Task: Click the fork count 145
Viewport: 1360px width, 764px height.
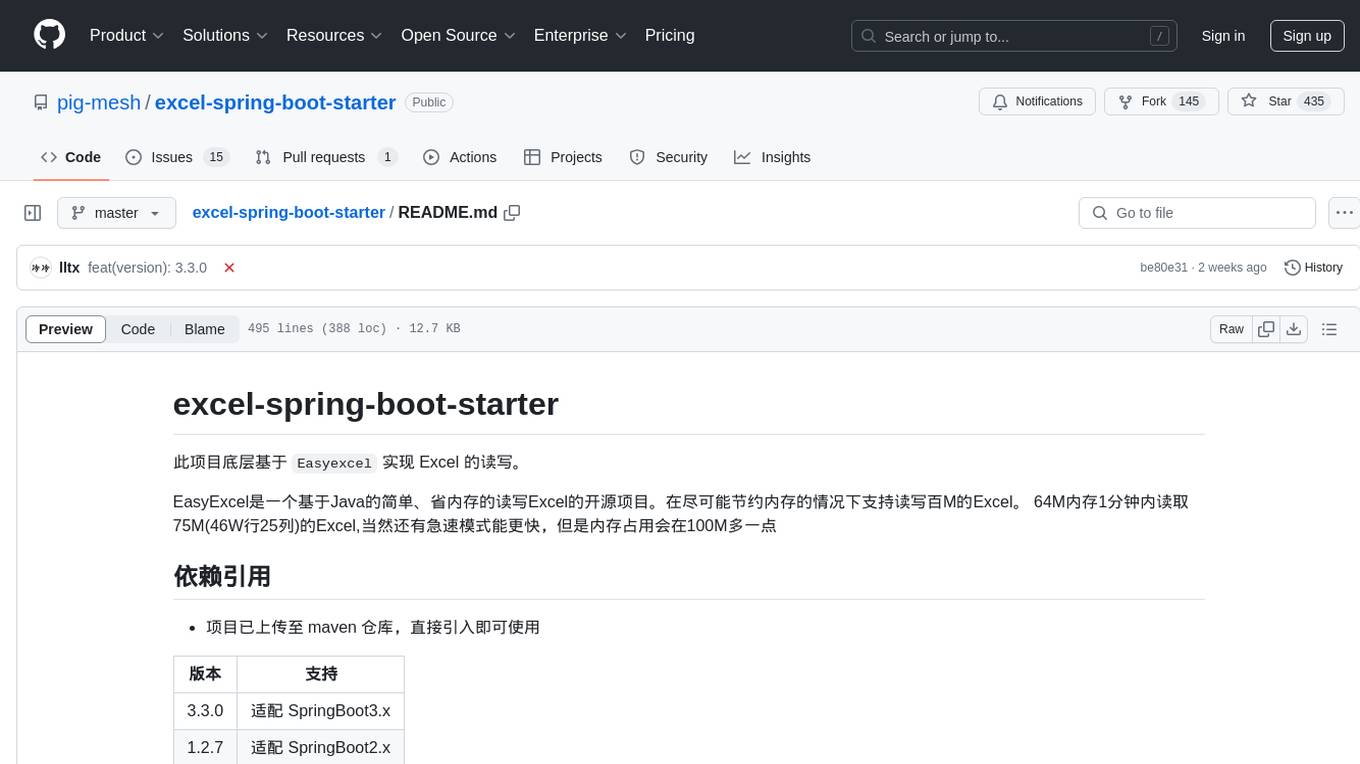Action: [x=1189, y=102]
